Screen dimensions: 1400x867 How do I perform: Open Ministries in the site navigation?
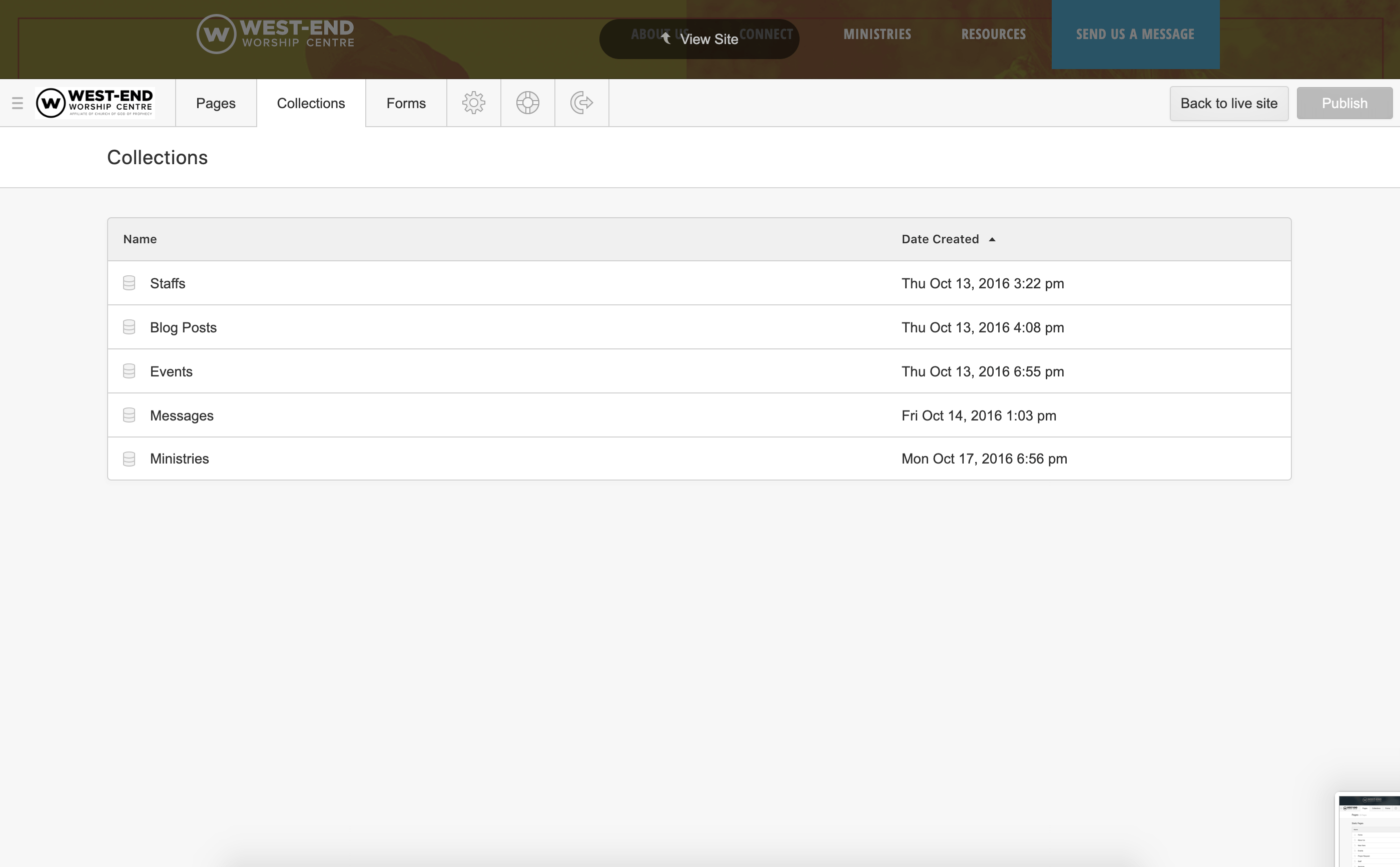(877, 35)
